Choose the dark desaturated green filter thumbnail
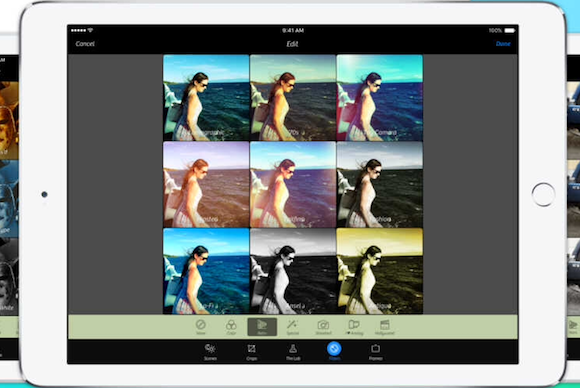This screenshot has width=580, height=388. (380, 185)
